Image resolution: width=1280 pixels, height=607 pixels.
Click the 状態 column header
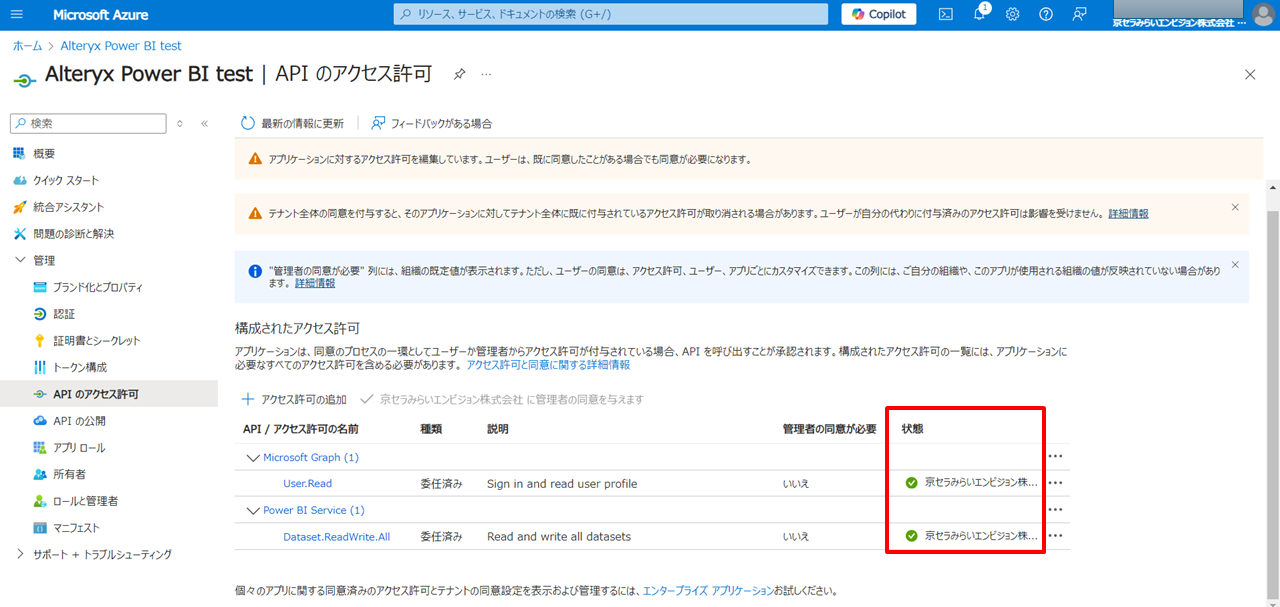tap(912, 429)
